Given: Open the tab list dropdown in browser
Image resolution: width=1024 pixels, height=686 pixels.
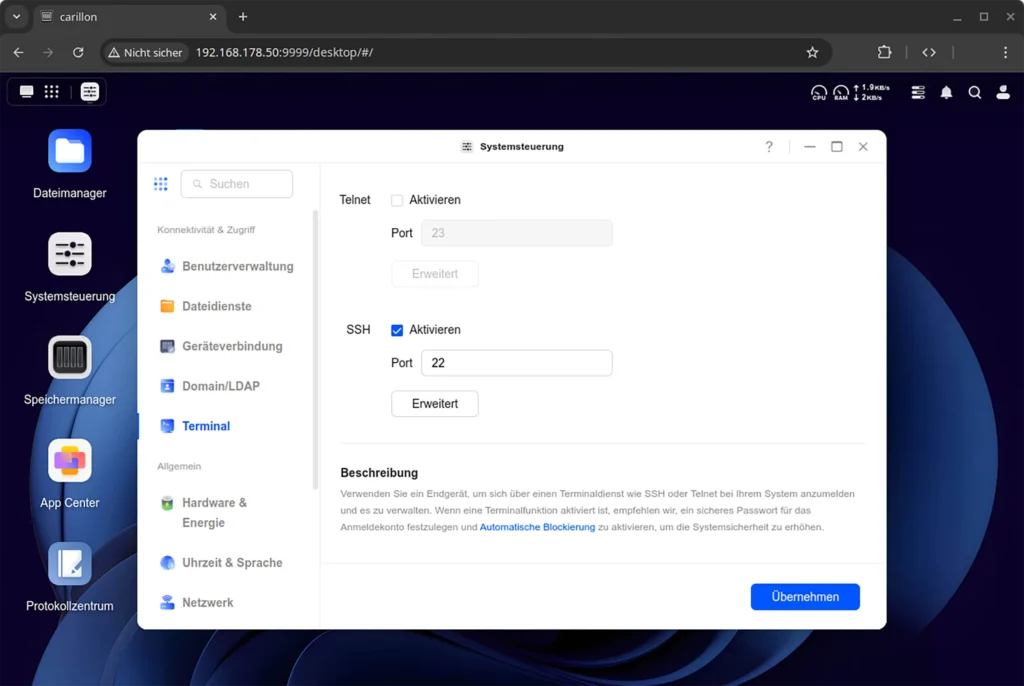Looking at the screenshot, I should tap(16, 17).
